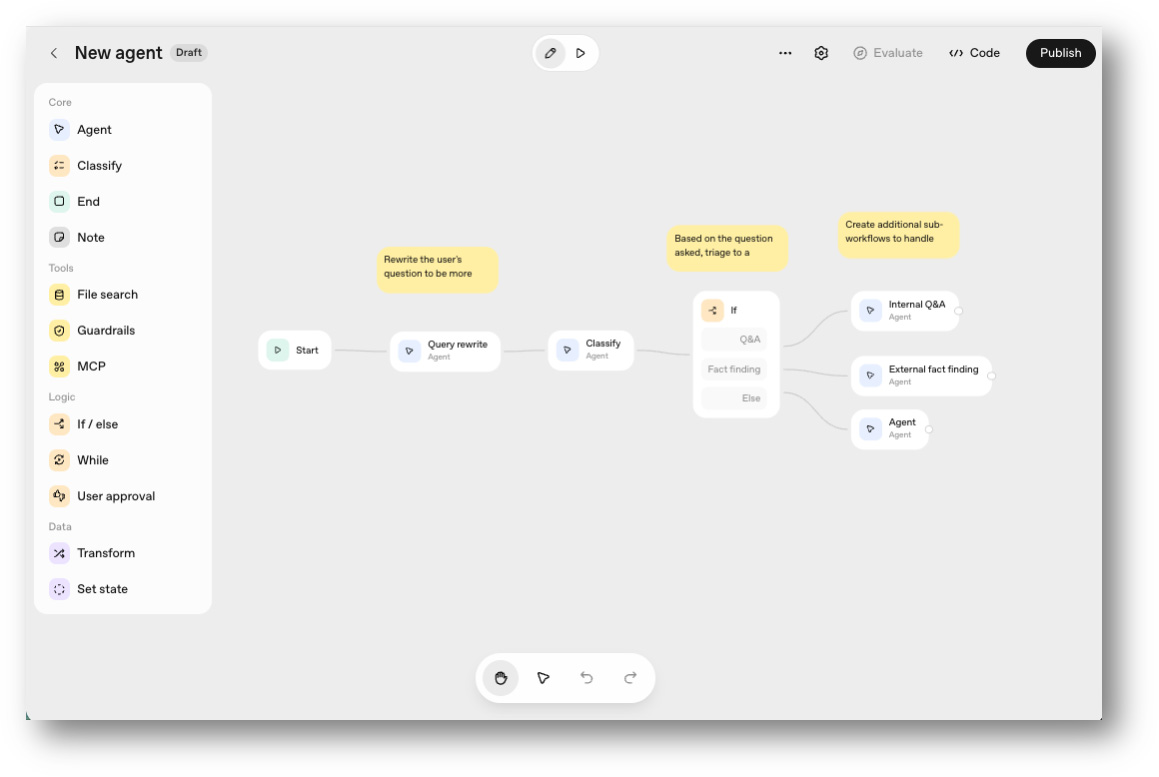Select the Classify node in sidebar
This screenshot has height=777, width=1159.
[x=99, y=166]
